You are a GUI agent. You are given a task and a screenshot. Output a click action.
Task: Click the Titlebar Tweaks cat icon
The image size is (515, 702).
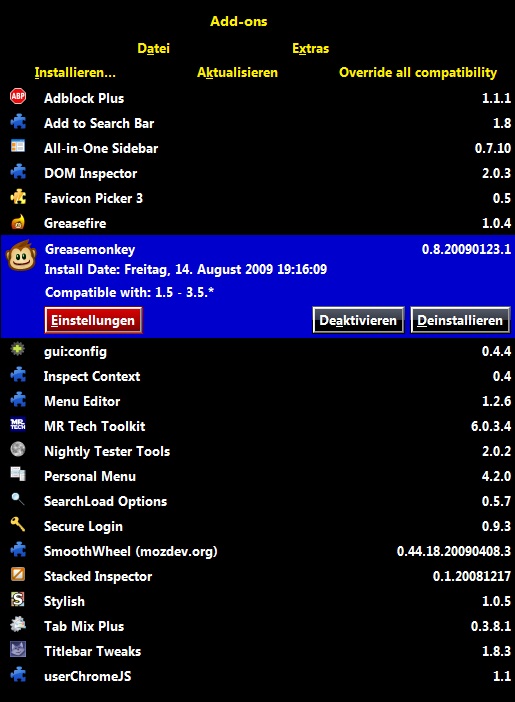tap(18, 649)
